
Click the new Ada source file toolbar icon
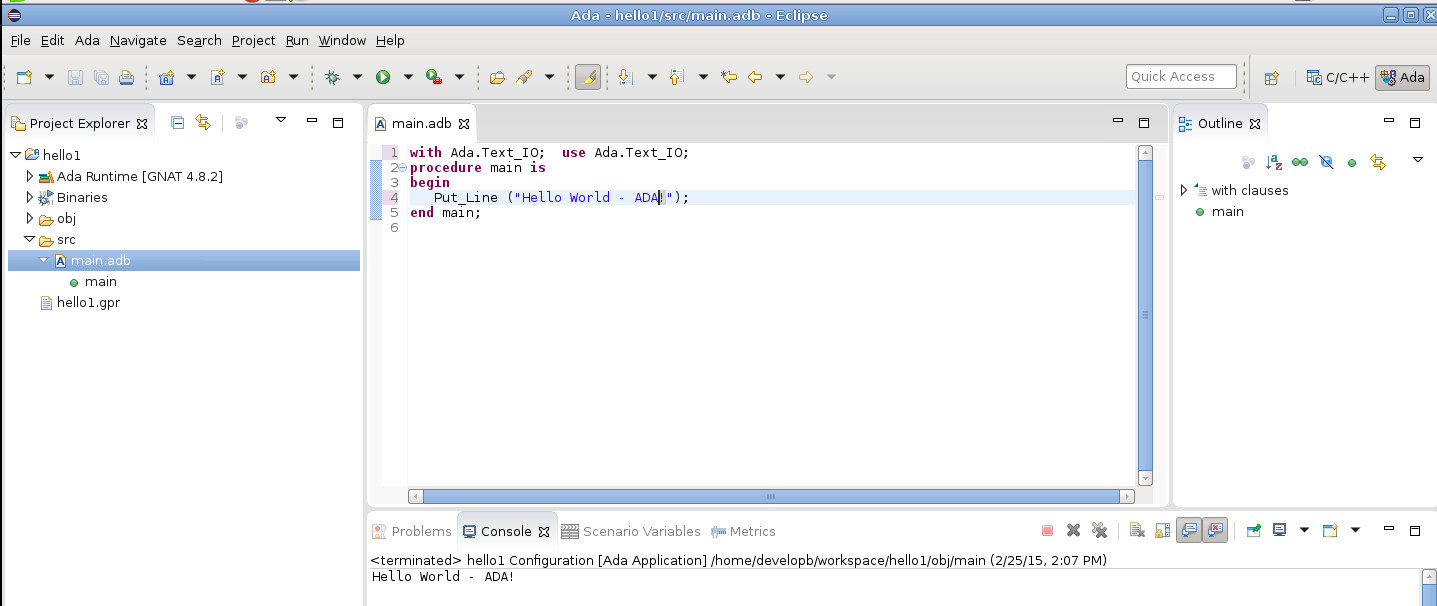point(217,77)
